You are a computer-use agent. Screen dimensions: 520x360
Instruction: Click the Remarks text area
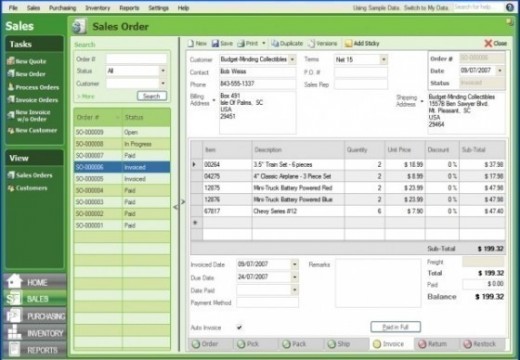tap(378, 283)
